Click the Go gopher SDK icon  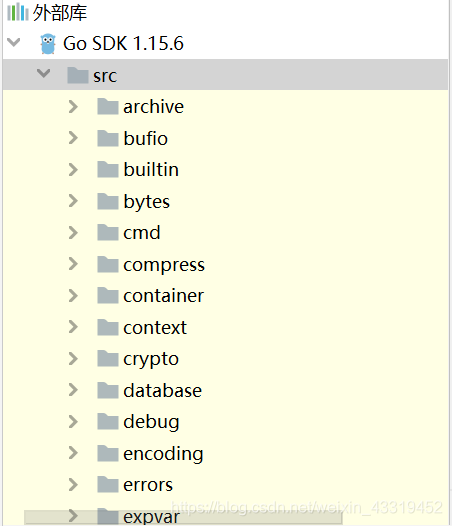click(48, 44)
